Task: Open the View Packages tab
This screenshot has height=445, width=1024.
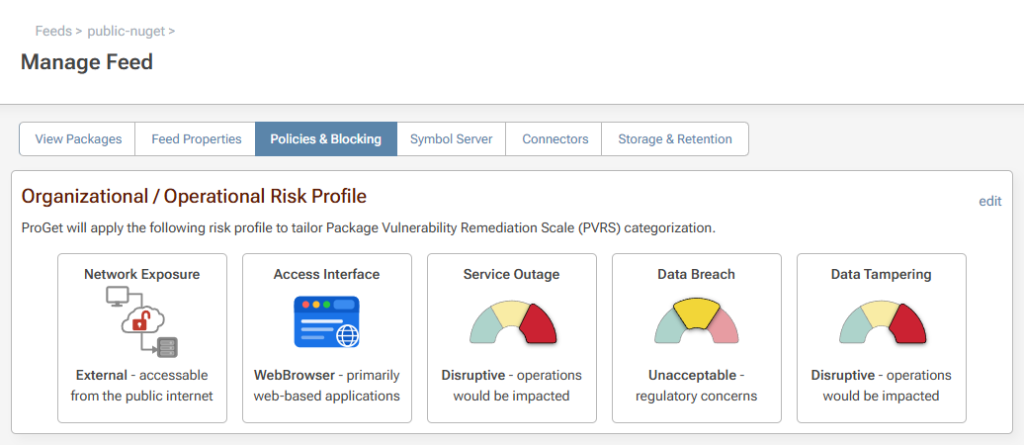Action: (x=78, y=139)
